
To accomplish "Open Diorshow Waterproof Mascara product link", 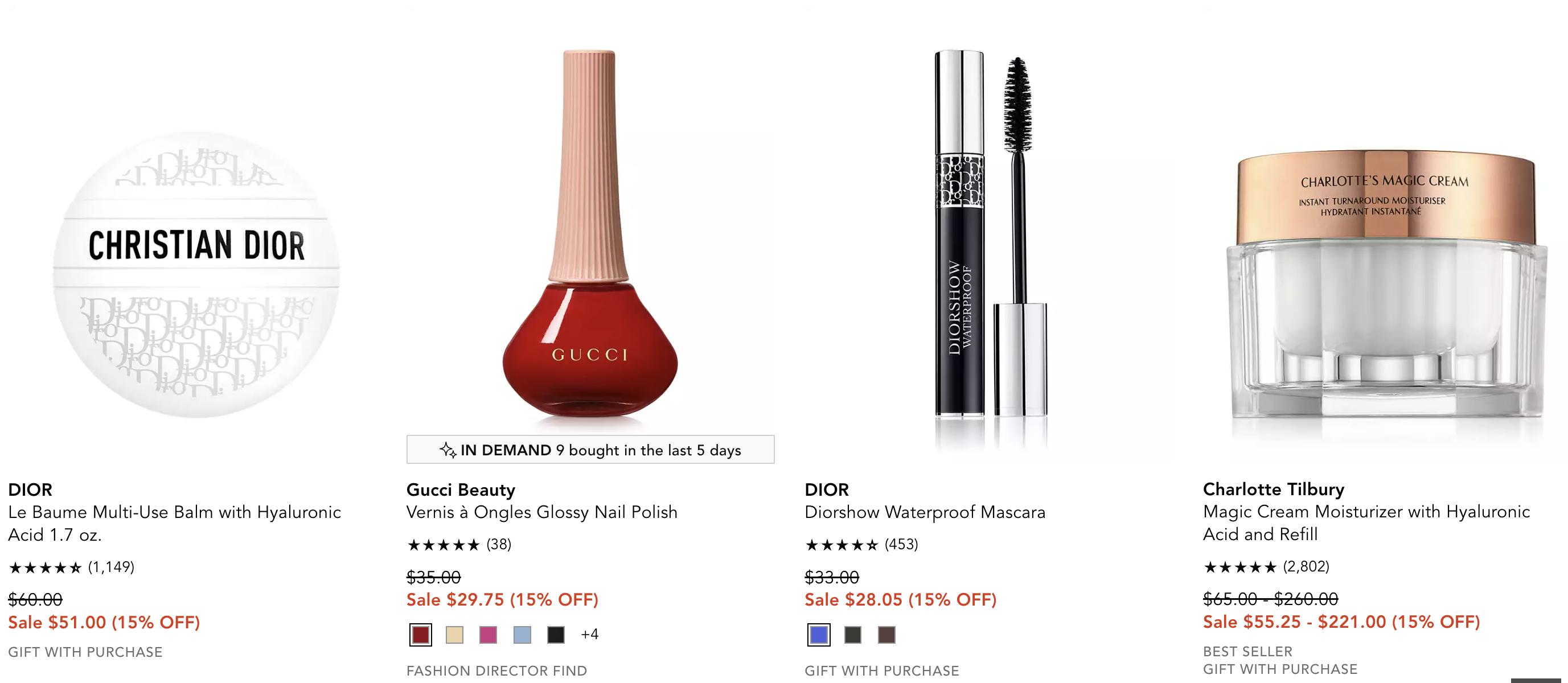I will [x=925, y=512].
